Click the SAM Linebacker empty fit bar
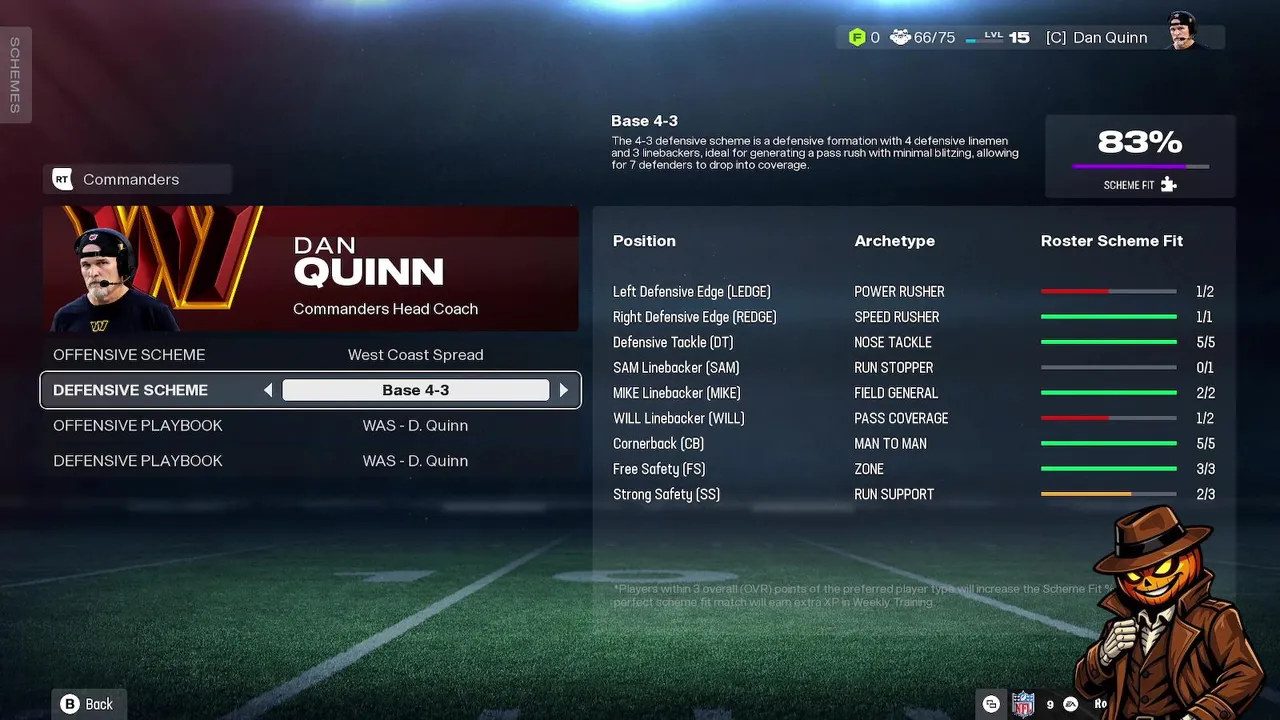The width and height of the screenshot is (1280, 720). coord(1108,368)
